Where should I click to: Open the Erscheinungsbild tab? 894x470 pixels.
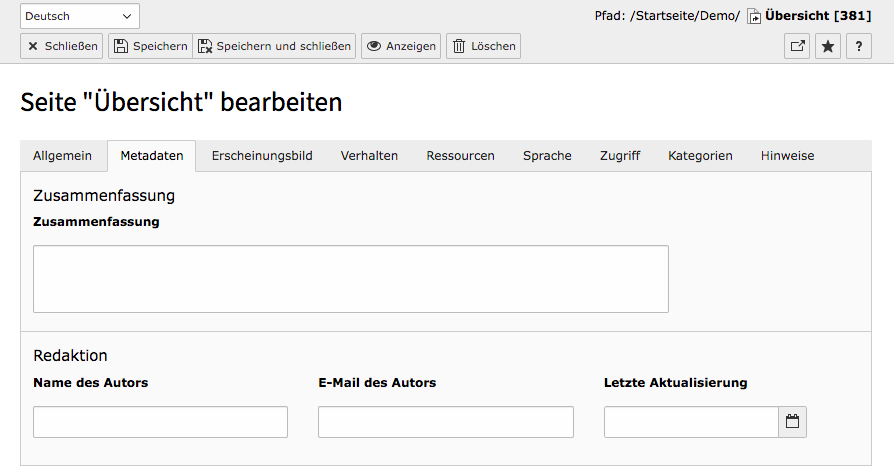(262, 156)
